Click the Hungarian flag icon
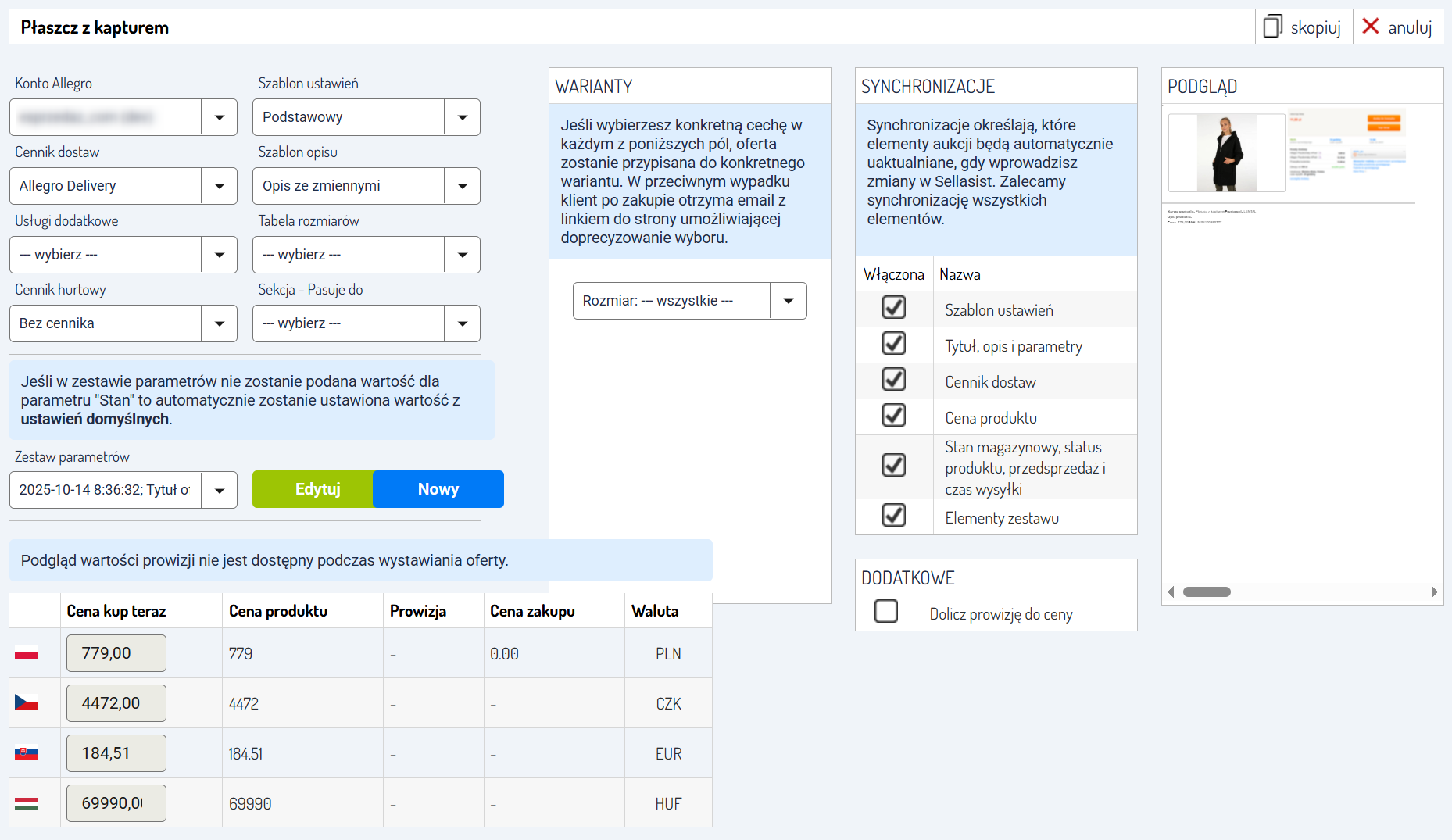 [x=27, y=803]
